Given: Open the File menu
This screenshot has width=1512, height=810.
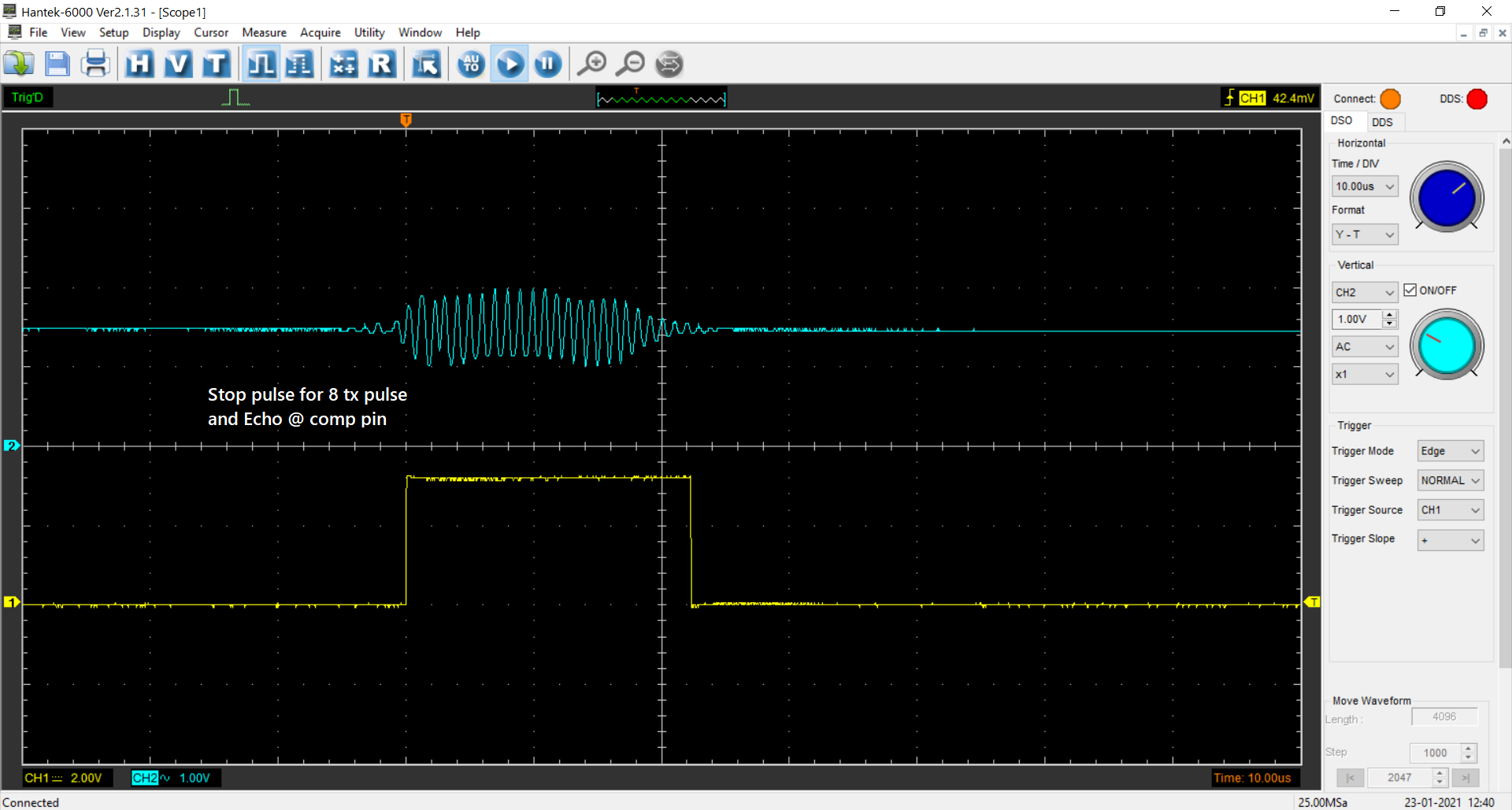Looking at the screenshot, I should tap(38, 32).
